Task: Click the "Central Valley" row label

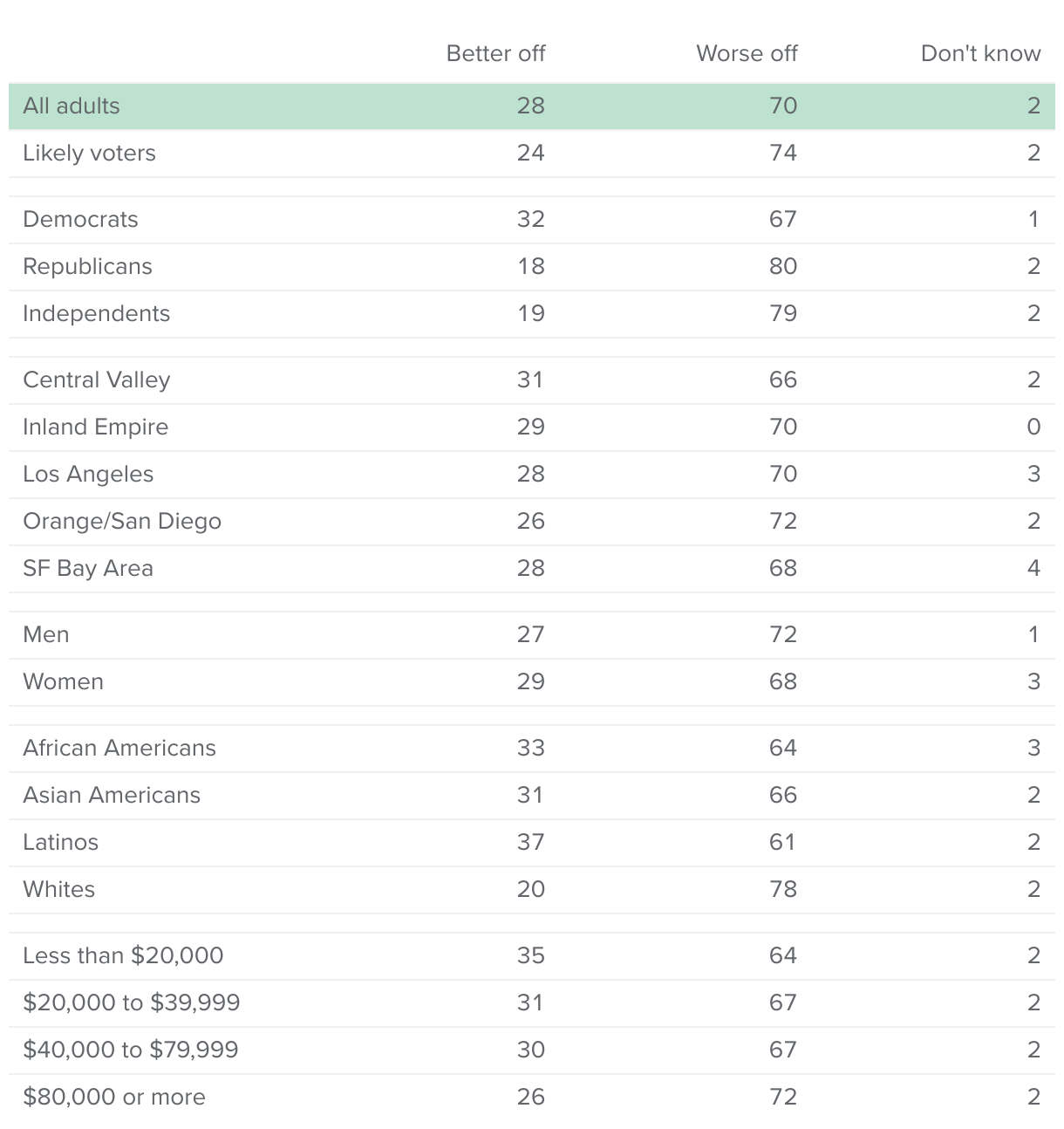Action: coord(96,380)
